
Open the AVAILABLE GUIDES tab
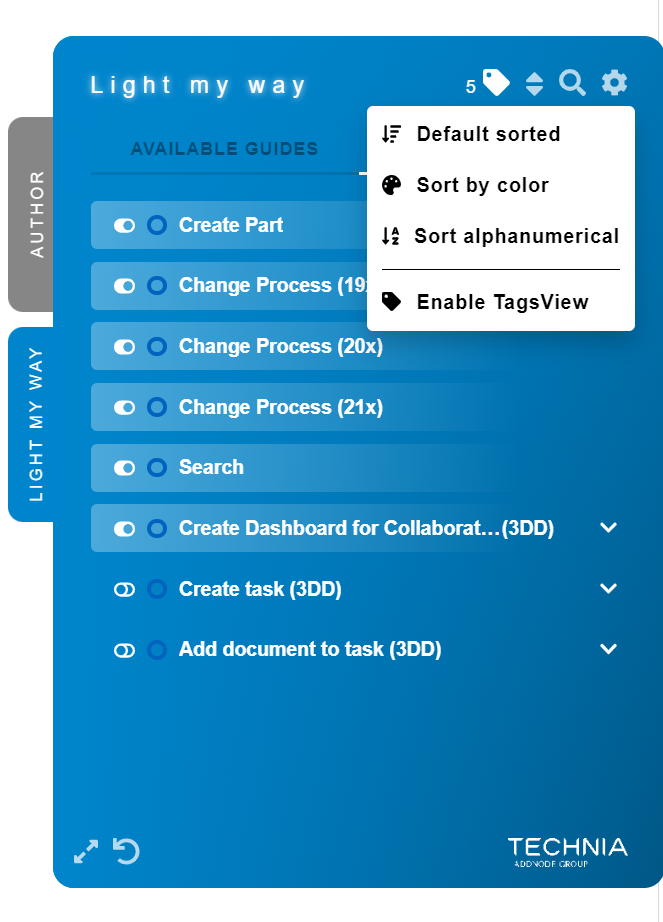pyautogui.click(x=225, y=149)
